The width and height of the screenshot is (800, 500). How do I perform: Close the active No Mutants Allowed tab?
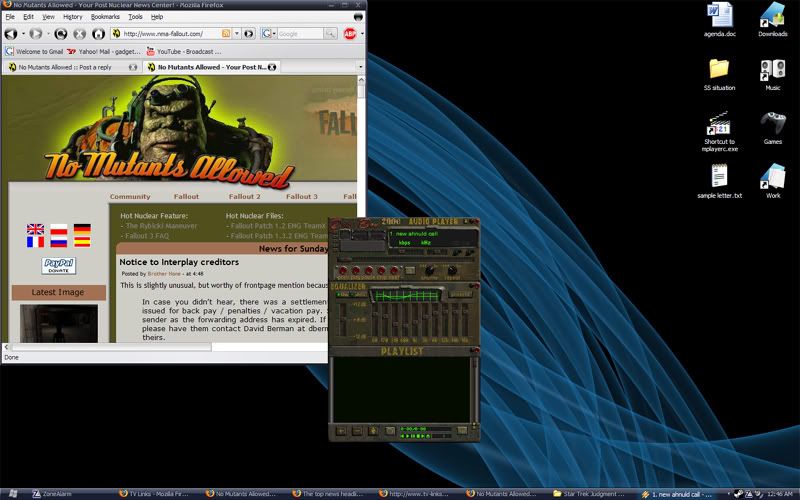pos(272,67)
